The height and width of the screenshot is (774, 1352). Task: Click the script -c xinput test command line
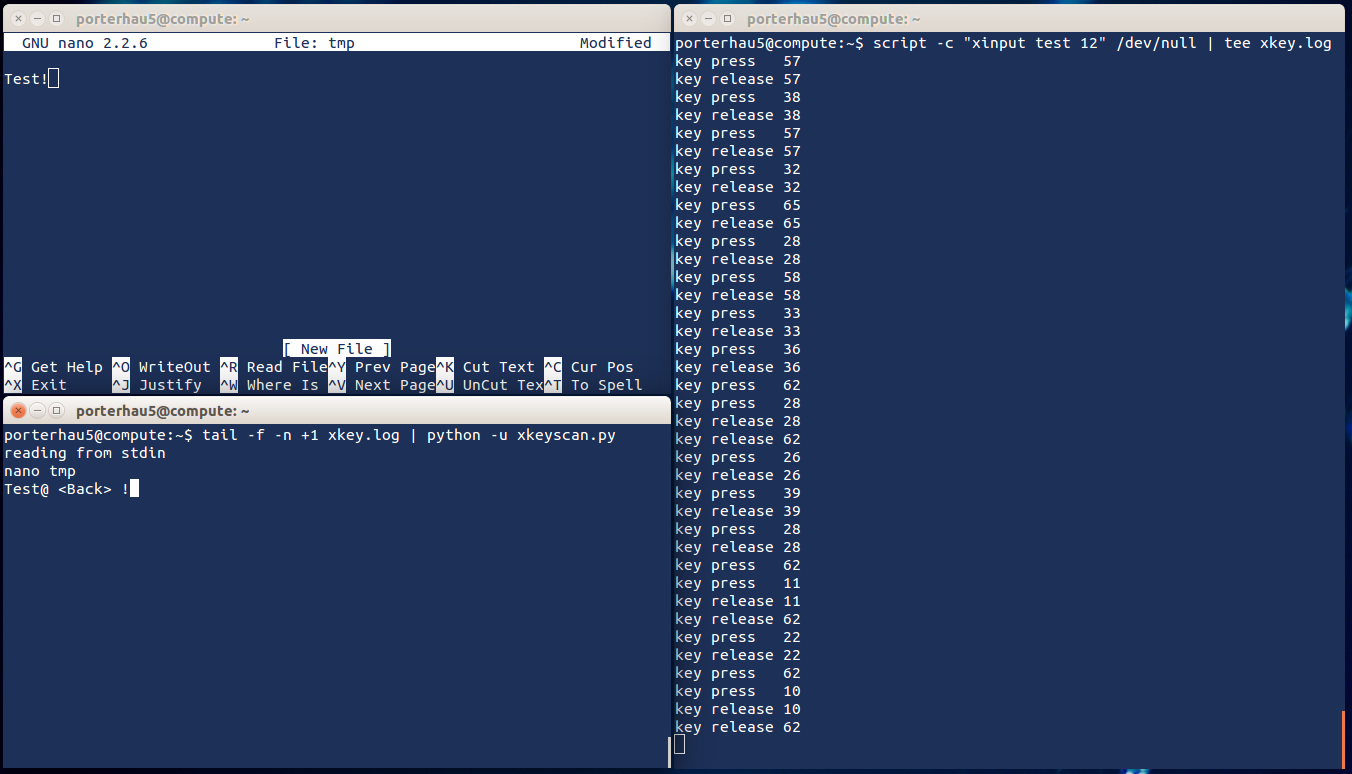coord(1003,43)
